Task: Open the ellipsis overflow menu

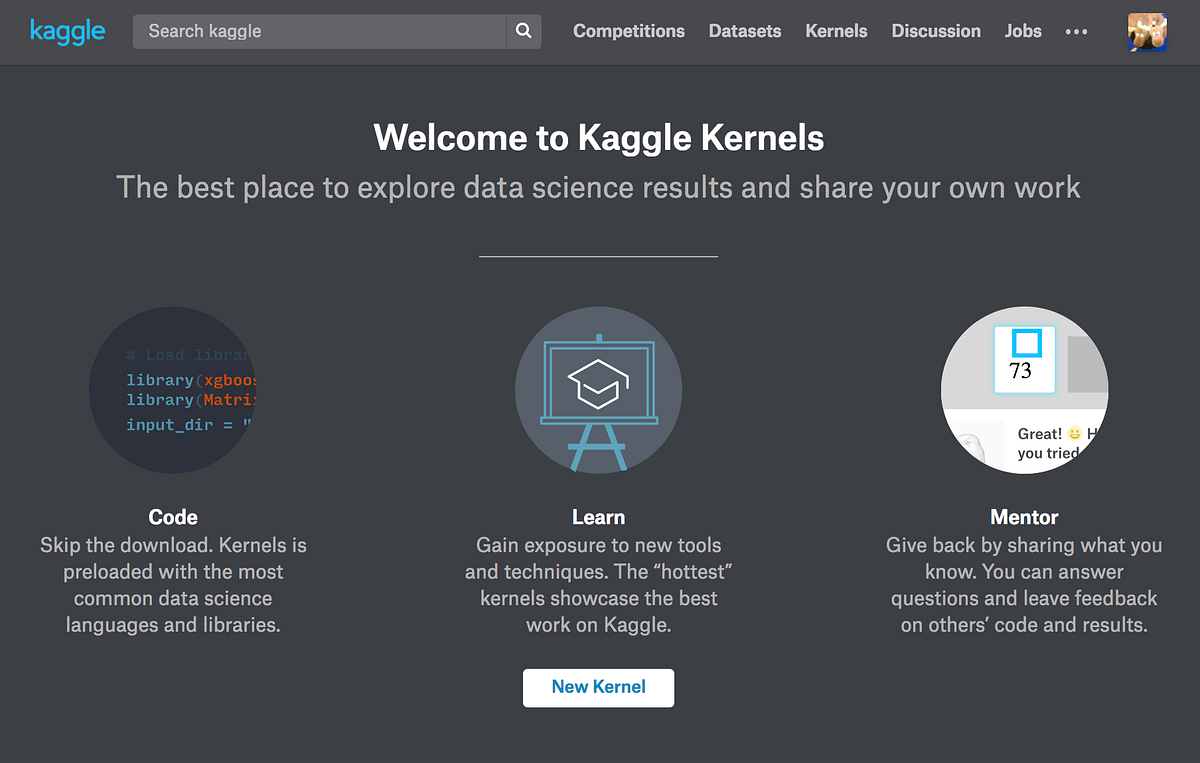Action: tap(1076, 33)
